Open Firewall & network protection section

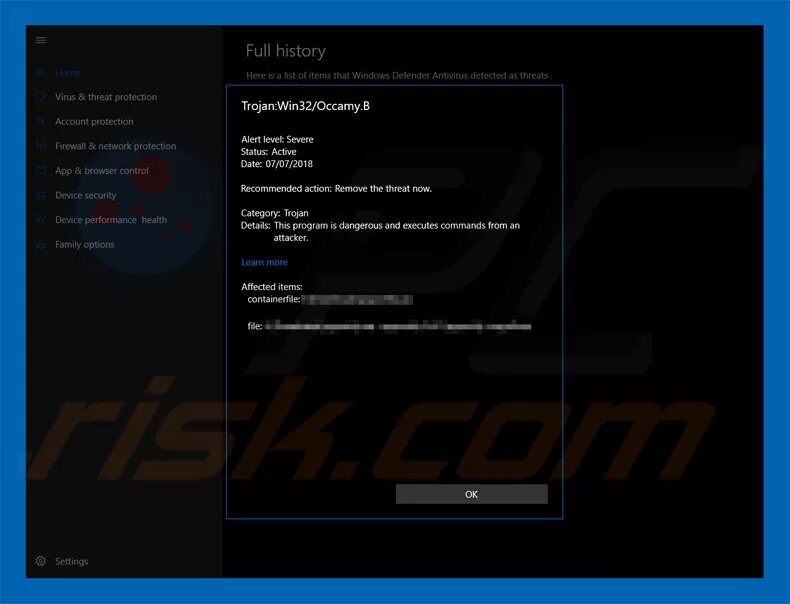(x=115, y=146)
